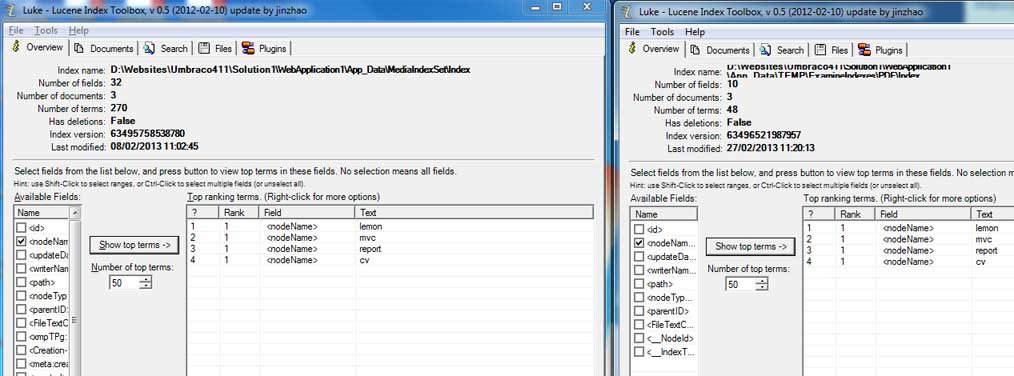Click top terms number field in left window
This screenshot has width=1014, height=376.
[x=125, y=282]
